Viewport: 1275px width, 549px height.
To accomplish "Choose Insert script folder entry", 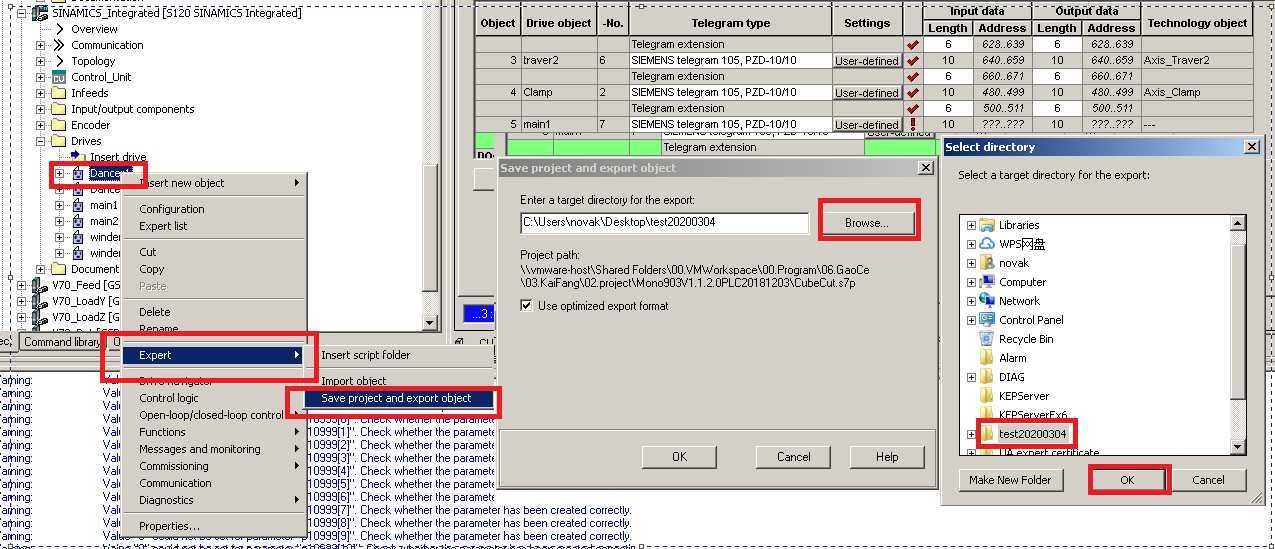I will [x=396, y=355].
